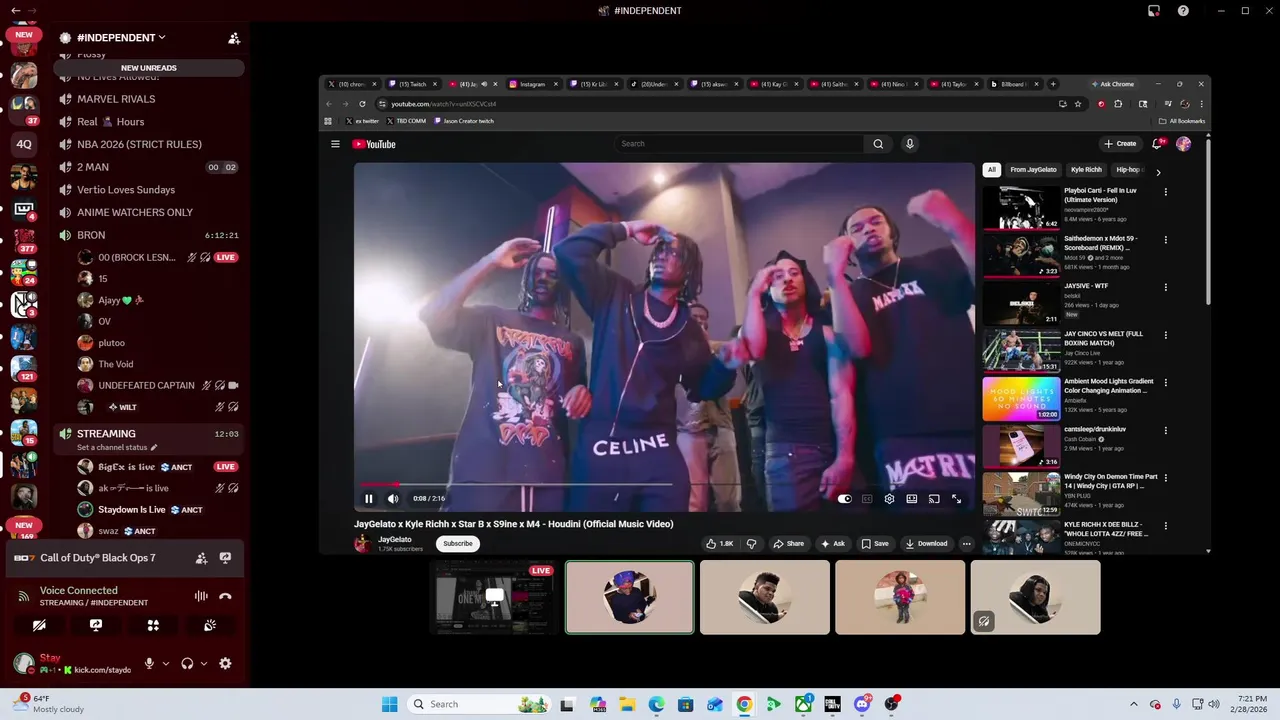
Task: Open the JAY CINCO VS MELT video
Action: point(1021,351)
